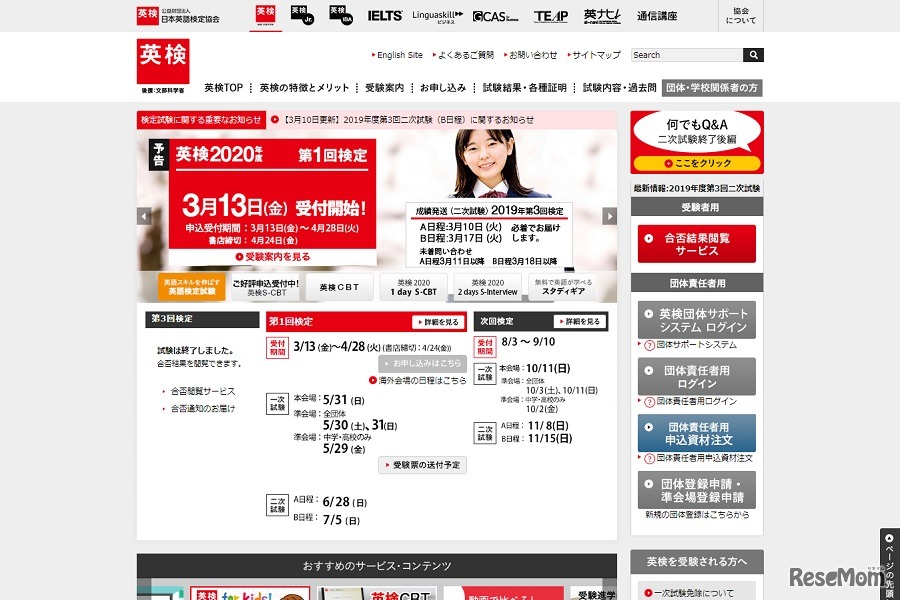The image size is (900, 600).
Task: Type in the Search input field
Action: (686, 55)
